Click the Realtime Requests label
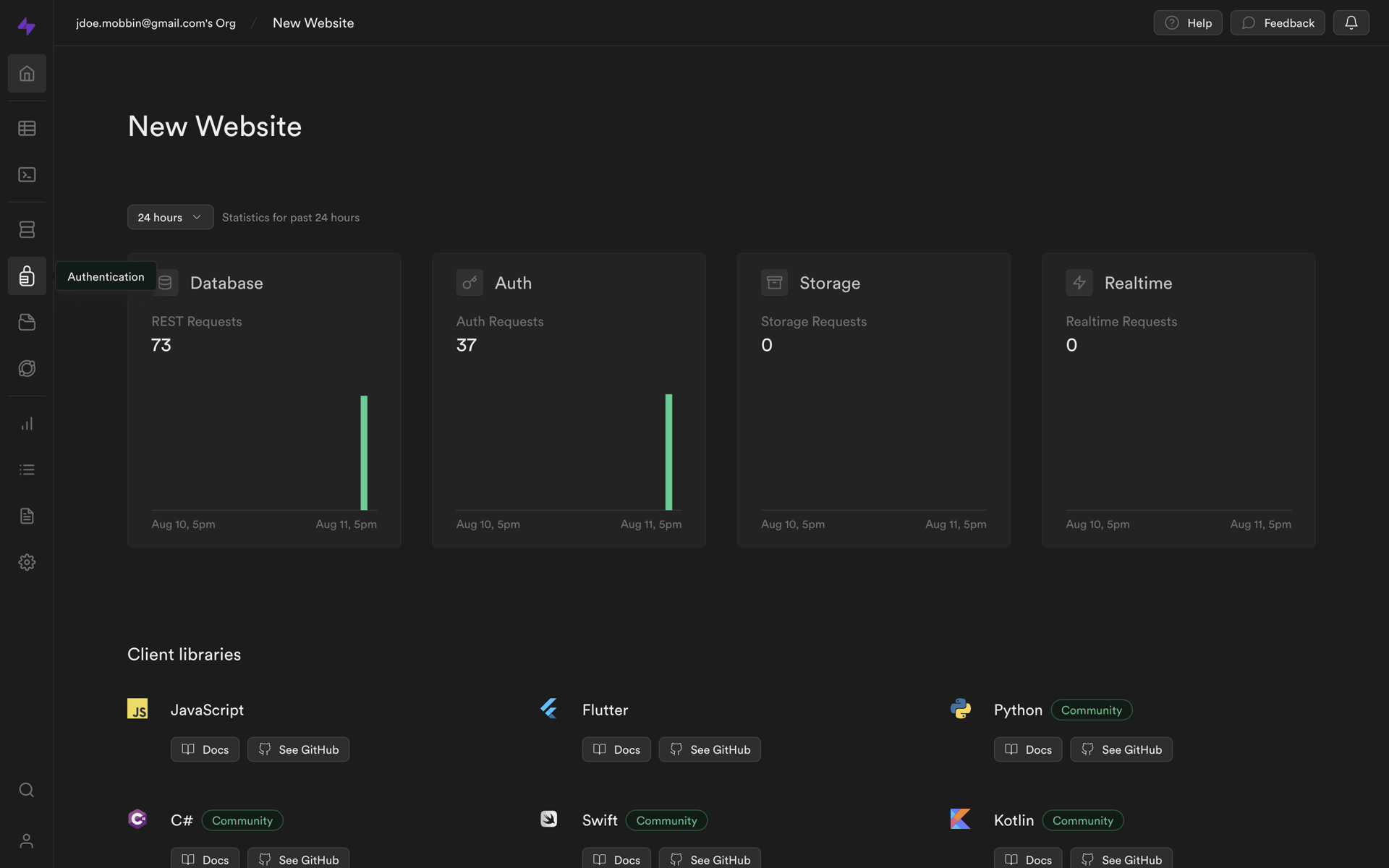 pos(1121,321)
